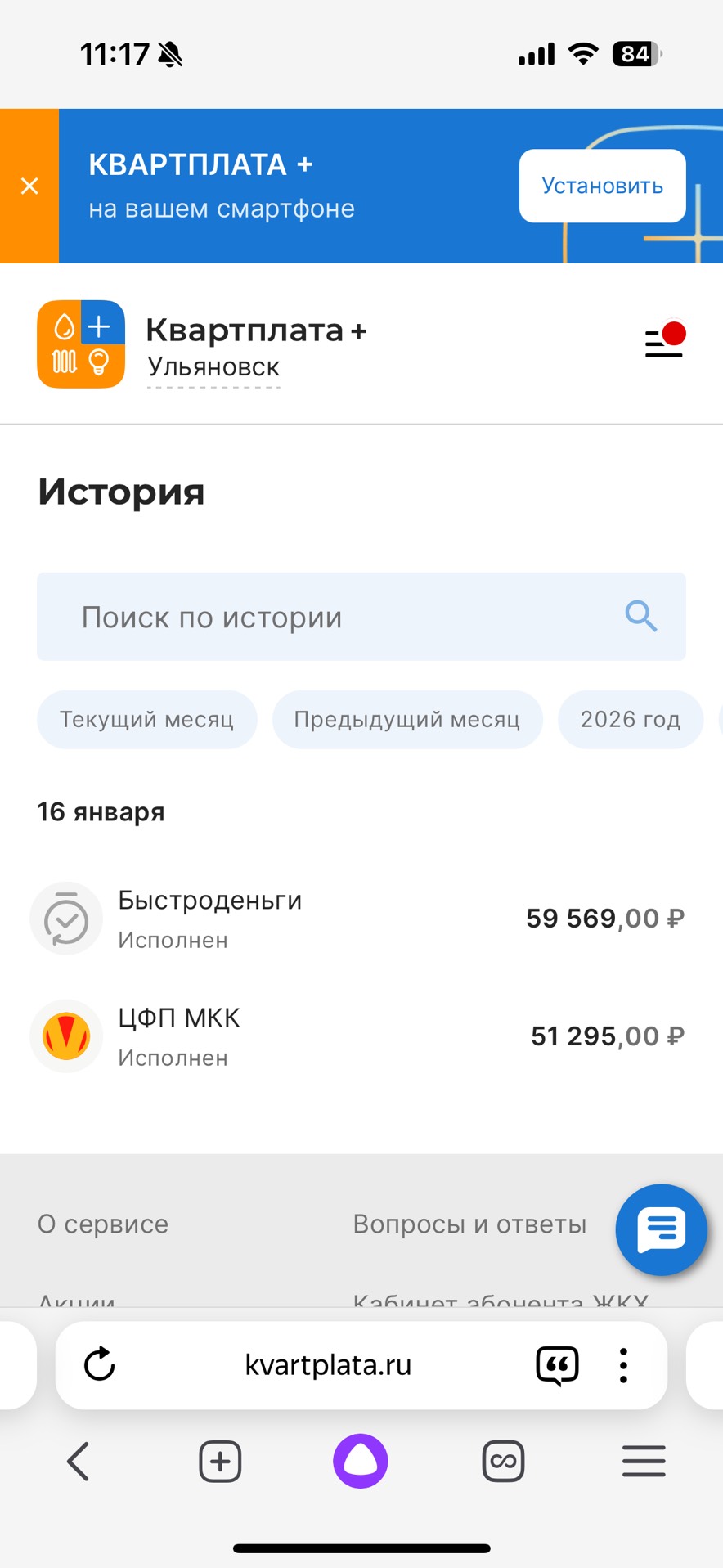Tap the Быстроденьги transaction icon

tap(66, 919)
